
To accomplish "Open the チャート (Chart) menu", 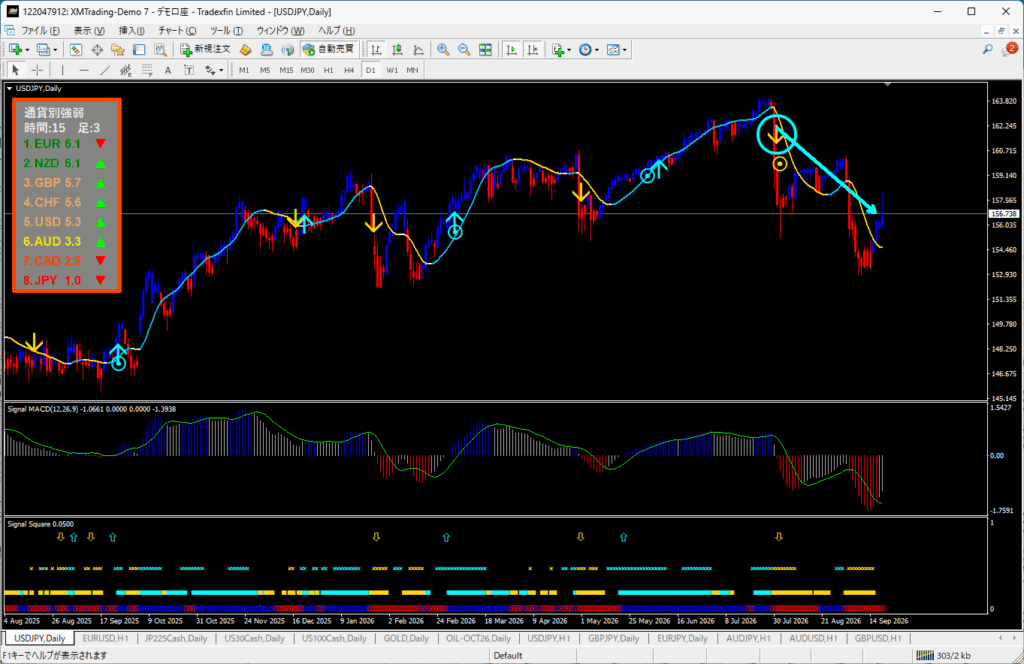I will click(x=177, y=31).
